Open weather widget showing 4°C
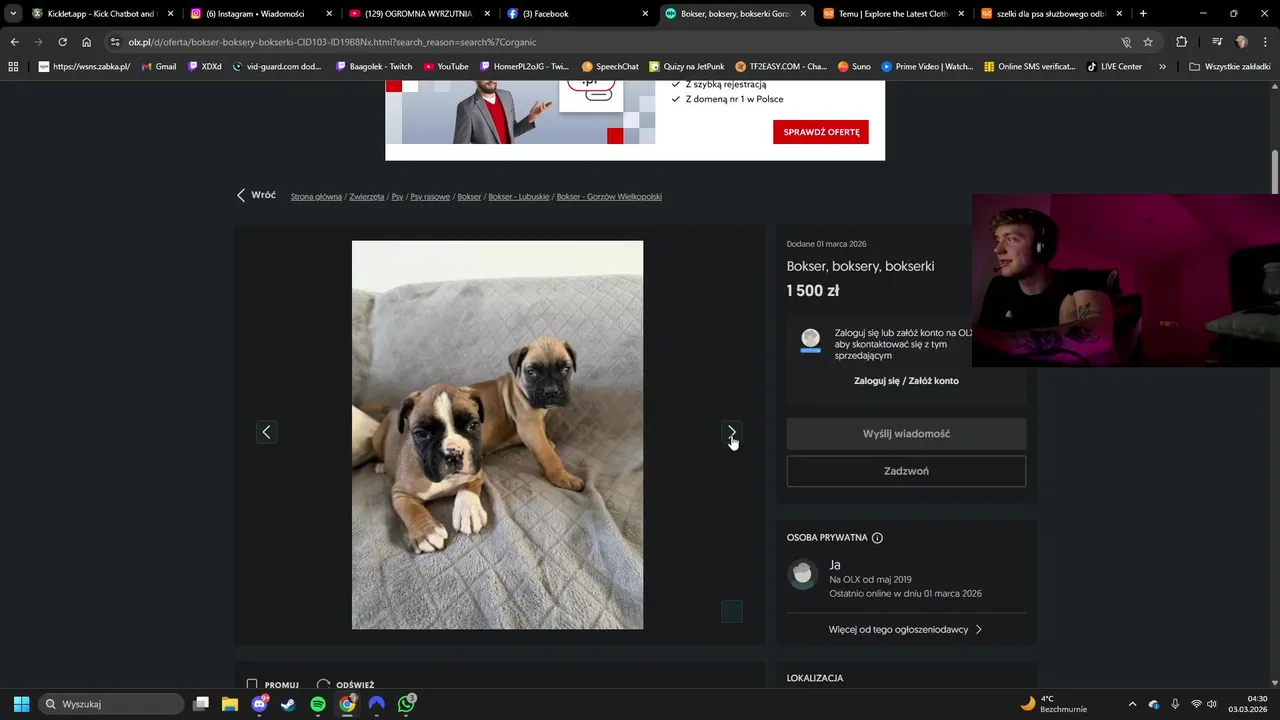The image size is (1280, 720). pos(1054,704)
